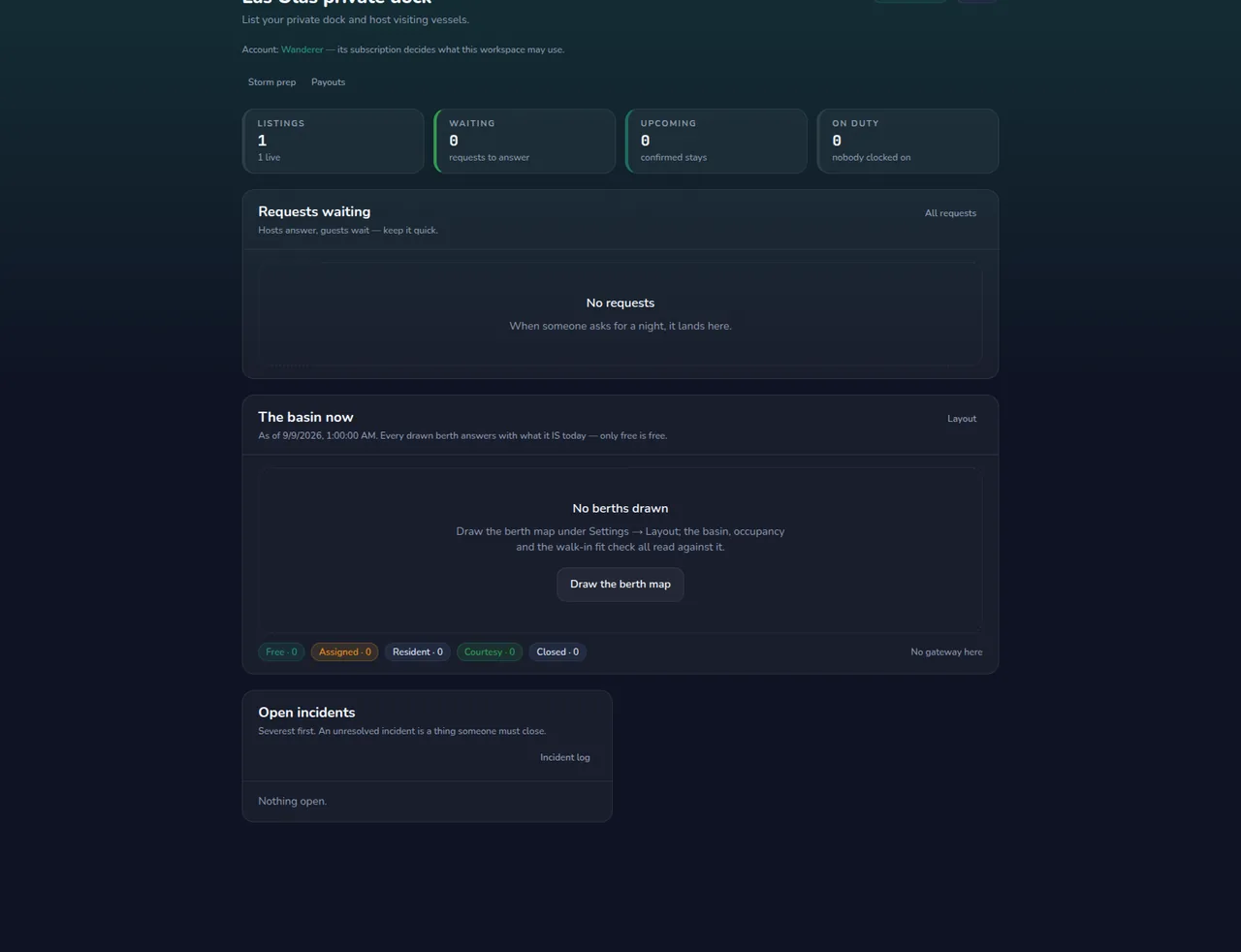The height and width of the screenshot is (952, 1241).
Task: Go to the Storm prep section
Action: point(271,82)
